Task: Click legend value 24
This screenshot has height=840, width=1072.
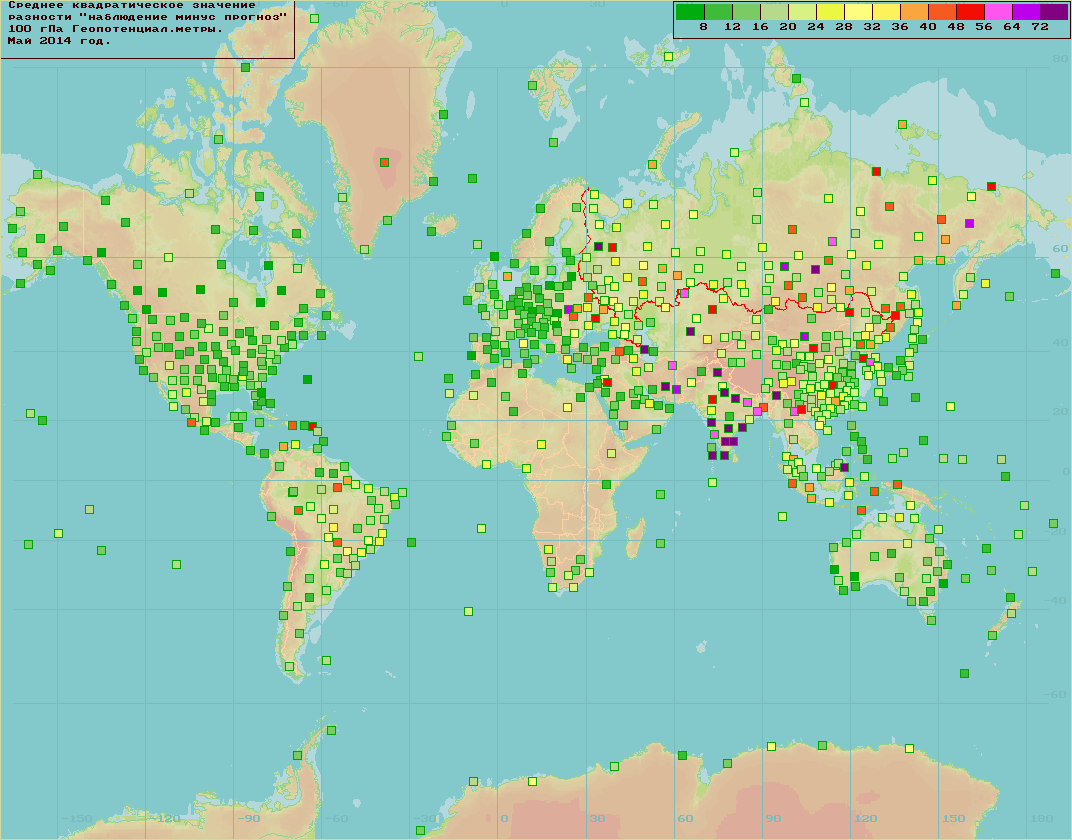Action: (x=816, y=27)
